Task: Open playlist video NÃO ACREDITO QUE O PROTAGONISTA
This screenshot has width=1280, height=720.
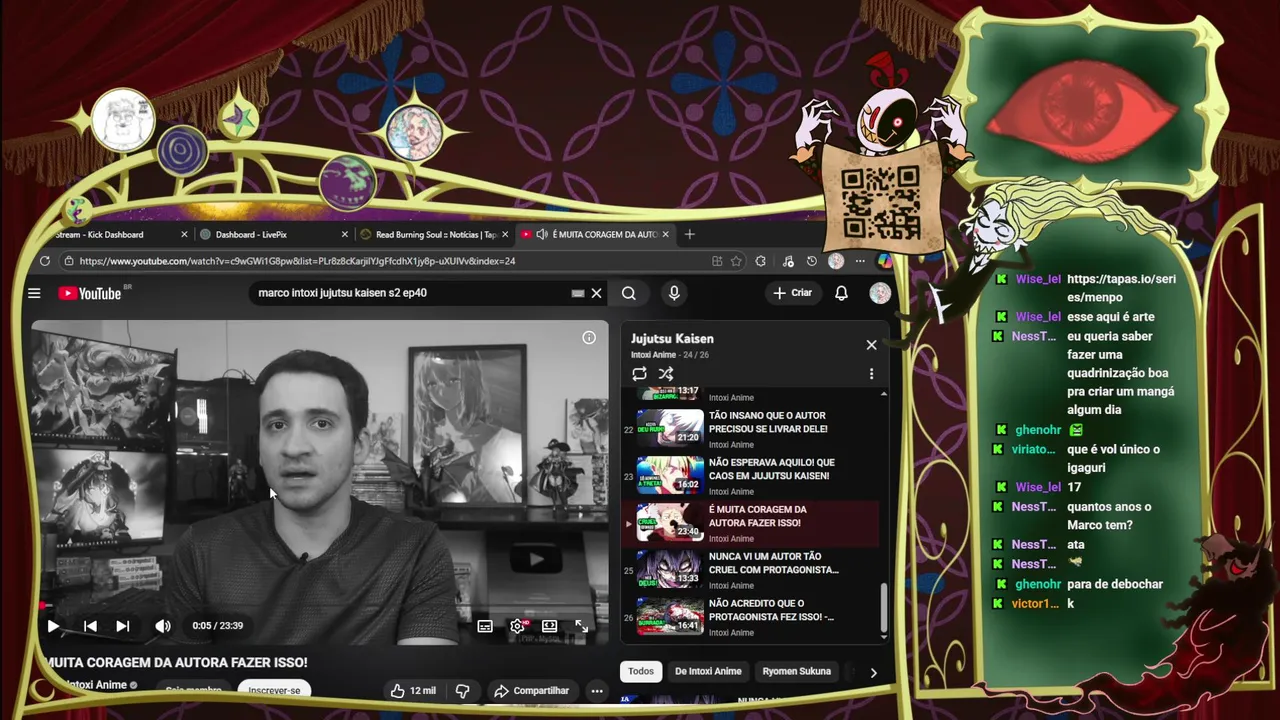Action: (750, 616)
